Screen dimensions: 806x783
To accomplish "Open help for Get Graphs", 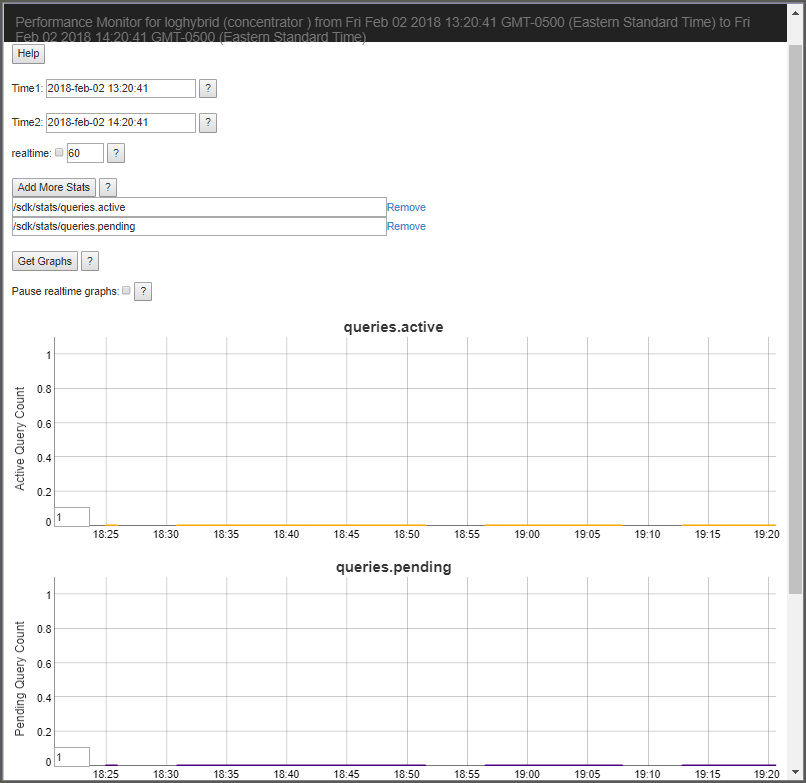I will [89, 260].
